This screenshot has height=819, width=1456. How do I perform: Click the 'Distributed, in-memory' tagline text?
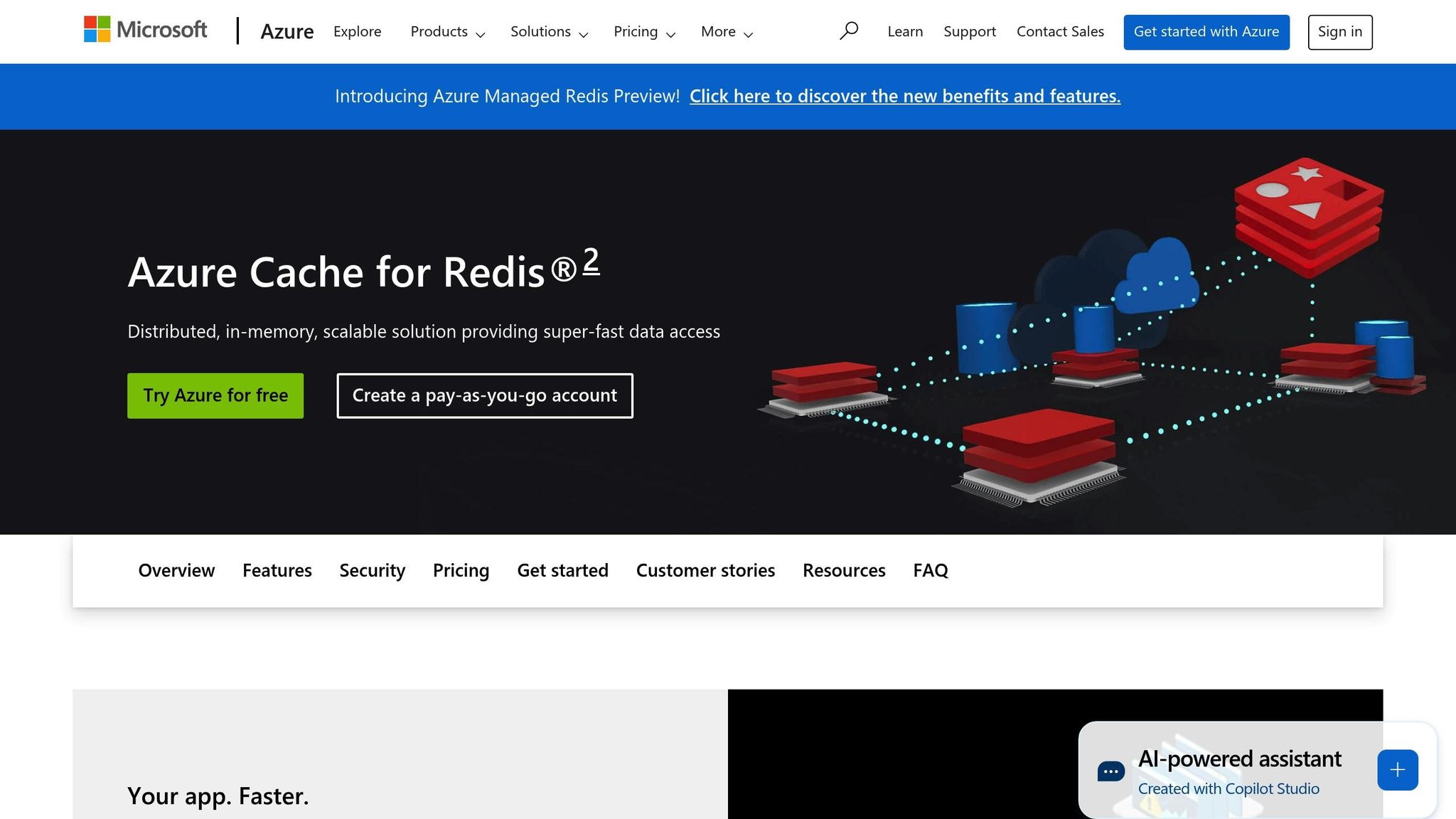[x=424, y=332]
